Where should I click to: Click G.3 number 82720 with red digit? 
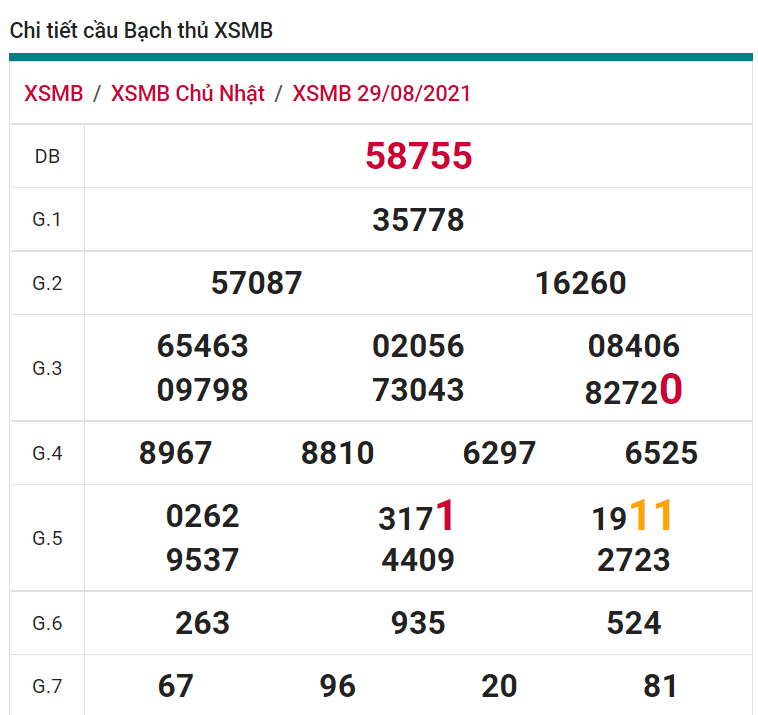[x=633, y=390]
